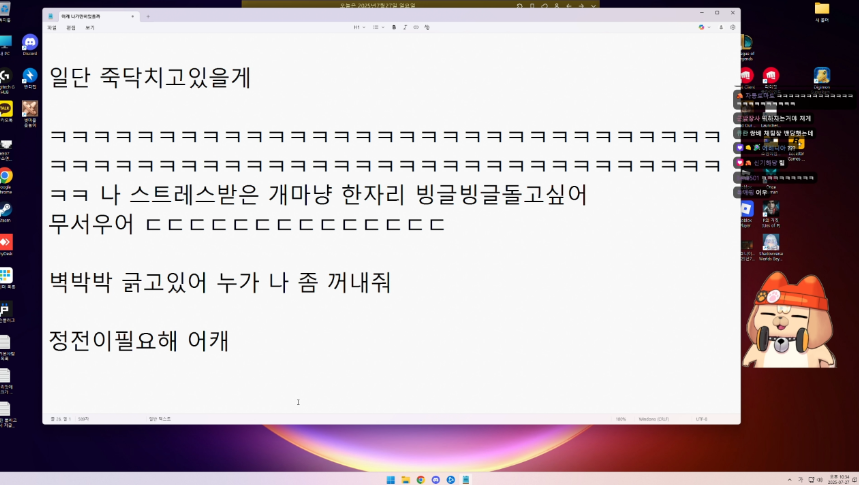Click the 100% zoom level in status bar

coord(621,419)
